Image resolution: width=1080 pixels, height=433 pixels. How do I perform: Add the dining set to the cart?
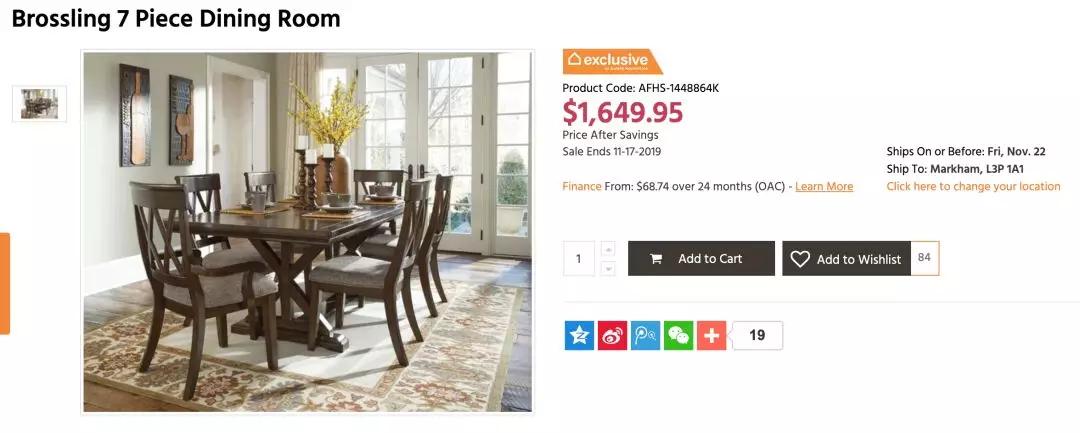[701, 258]
